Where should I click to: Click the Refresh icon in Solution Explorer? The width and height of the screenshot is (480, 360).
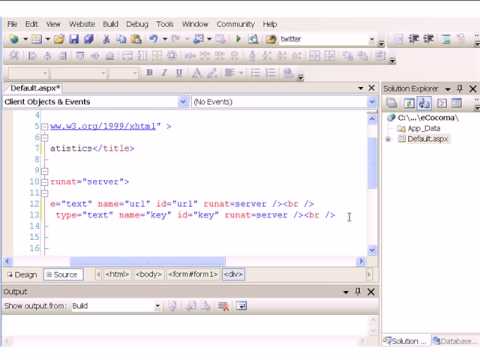coord(409,103)
